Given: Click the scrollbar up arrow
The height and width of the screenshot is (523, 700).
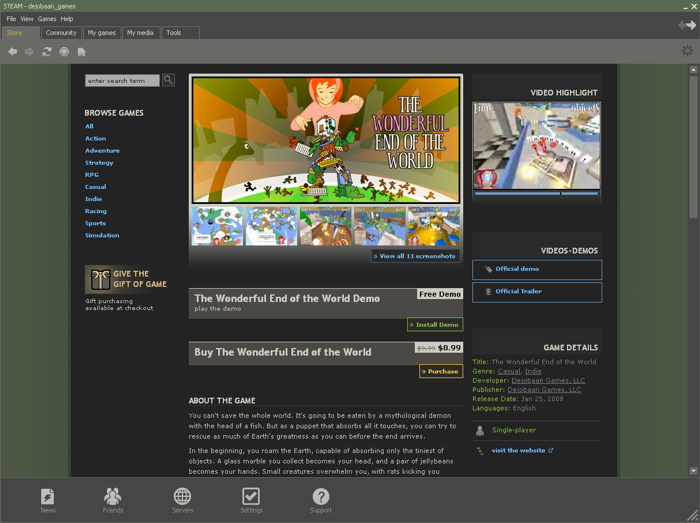Looking at the screenshot, I should pyautogui.click(x=693, y=70).
